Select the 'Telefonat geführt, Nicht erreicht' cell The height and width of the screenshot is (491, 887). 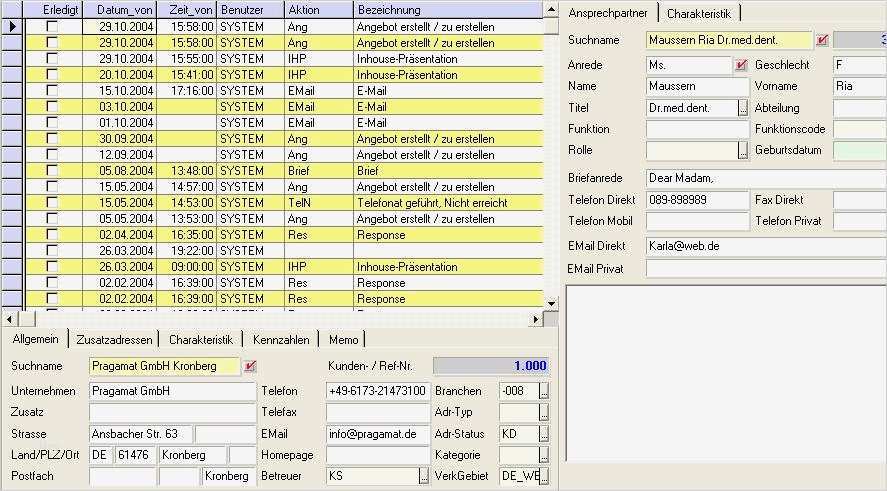[x=448, y=203]
